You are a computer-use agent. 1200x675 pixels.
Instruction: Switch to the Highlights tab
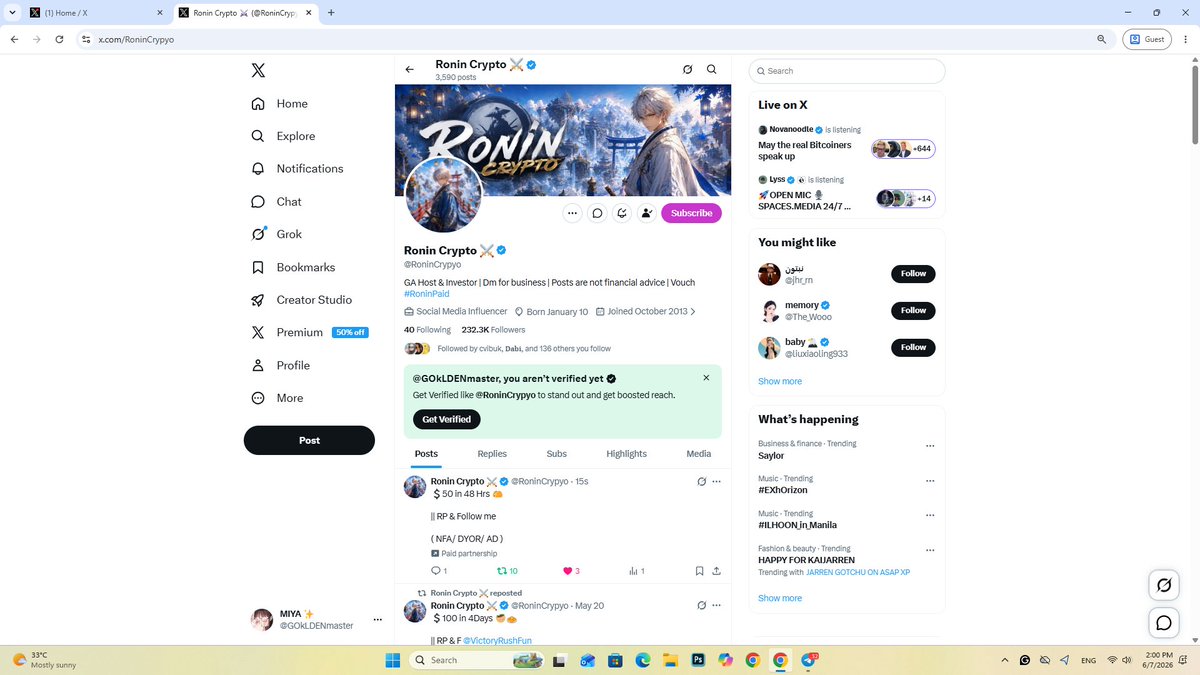[626, 454]
